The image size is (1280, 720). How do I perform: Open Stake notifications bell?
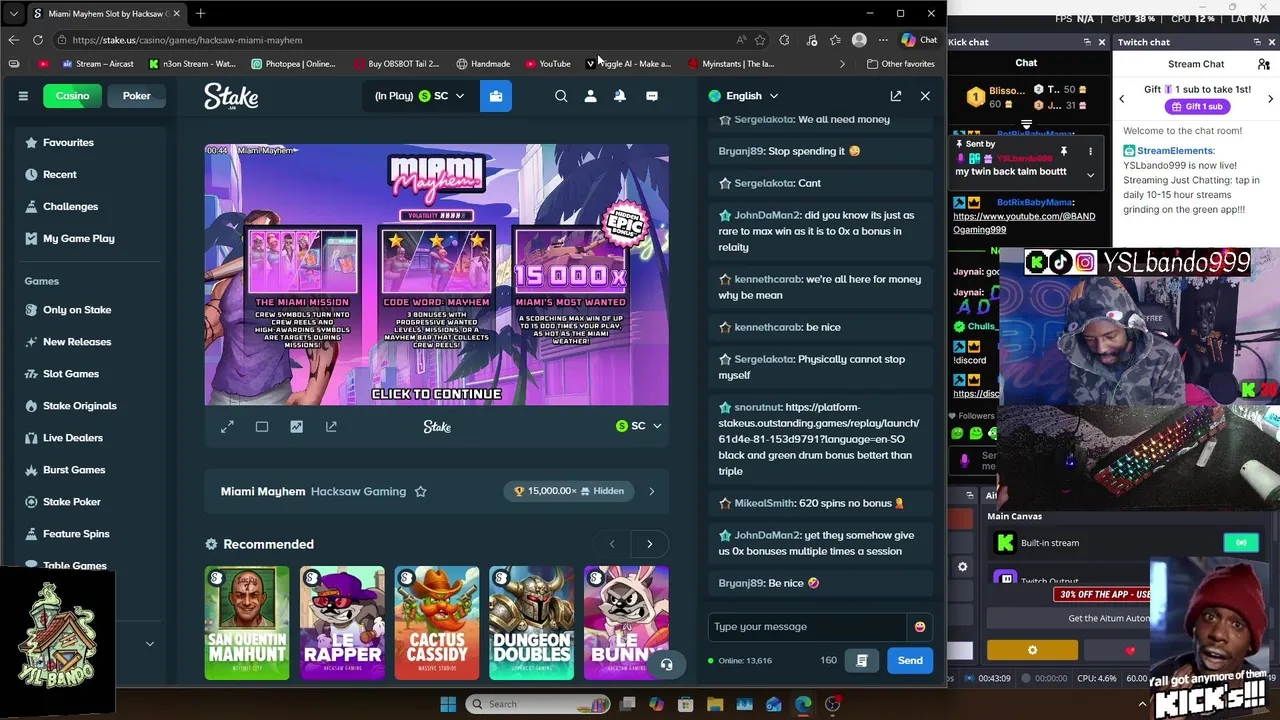point(620,96)
